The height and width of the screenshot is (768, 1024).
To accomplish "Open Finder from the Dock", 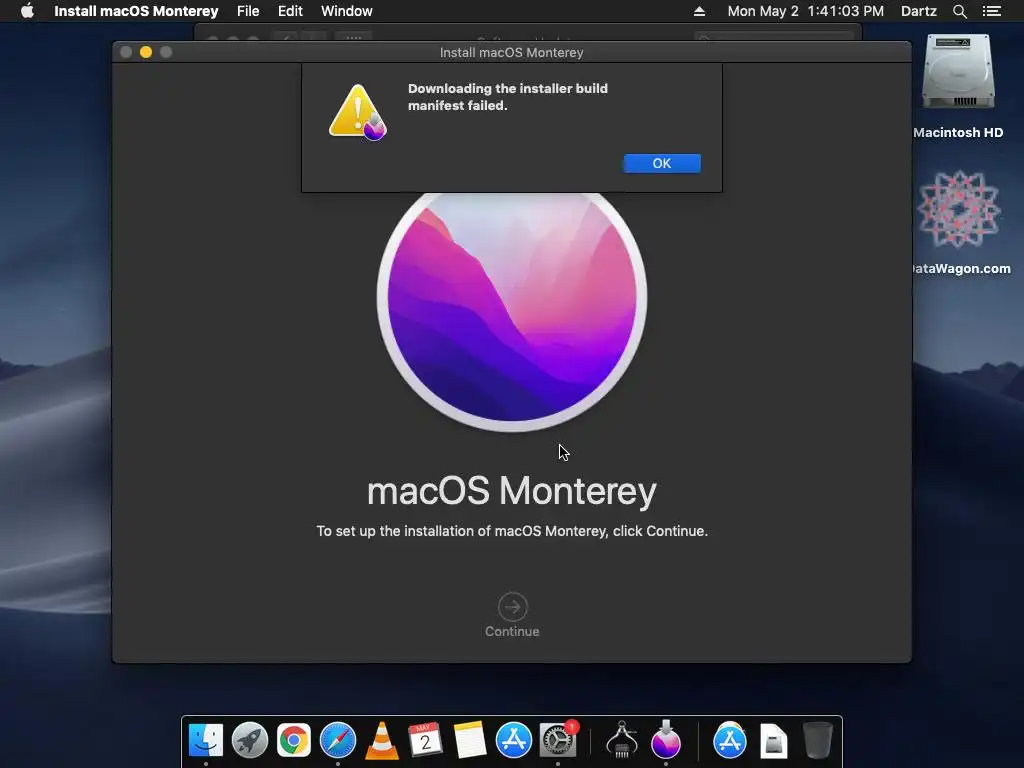I will [206, 741].
